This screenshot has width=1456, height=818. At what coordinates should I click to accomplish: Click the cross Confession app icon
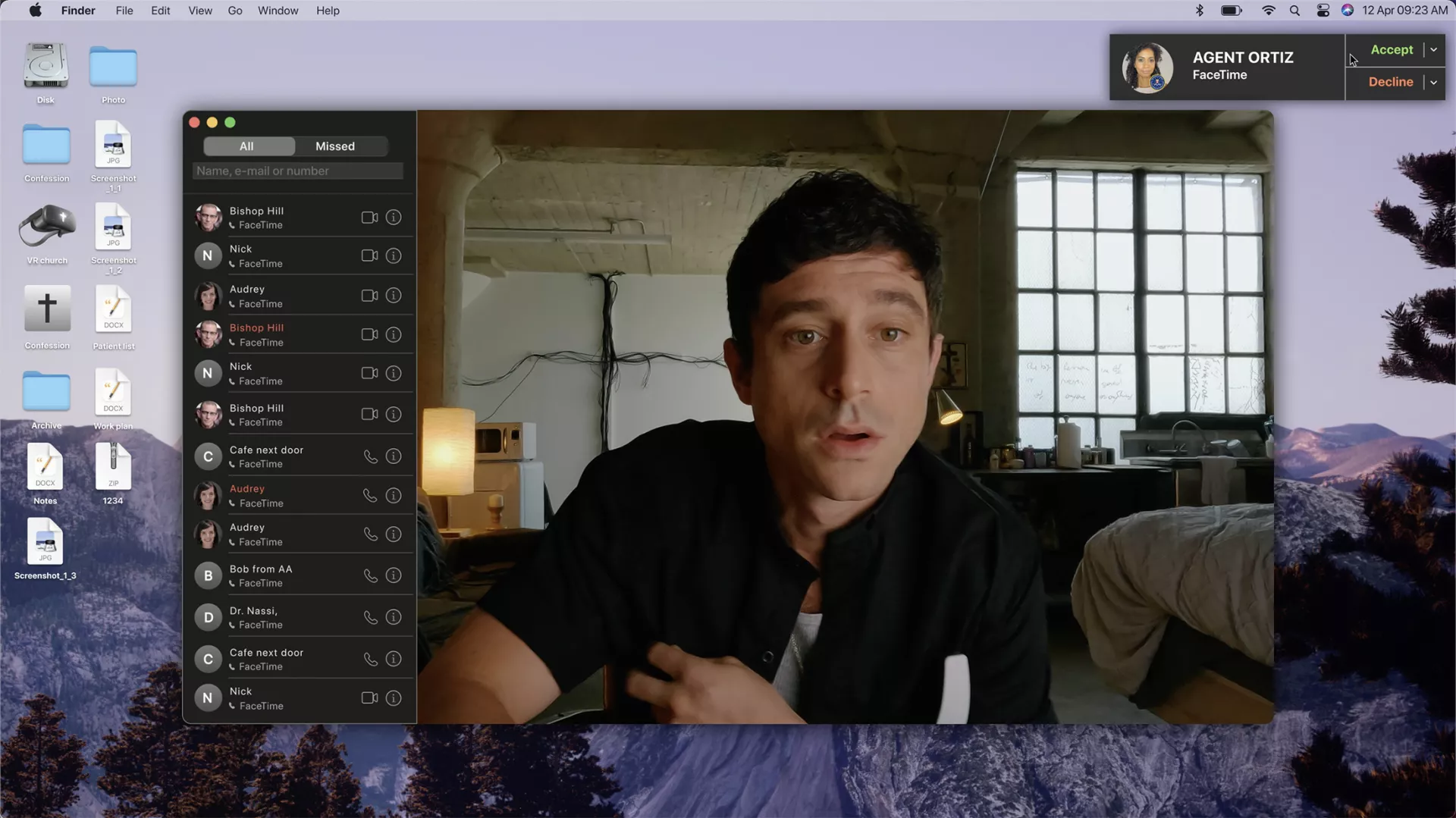(47, 309)
